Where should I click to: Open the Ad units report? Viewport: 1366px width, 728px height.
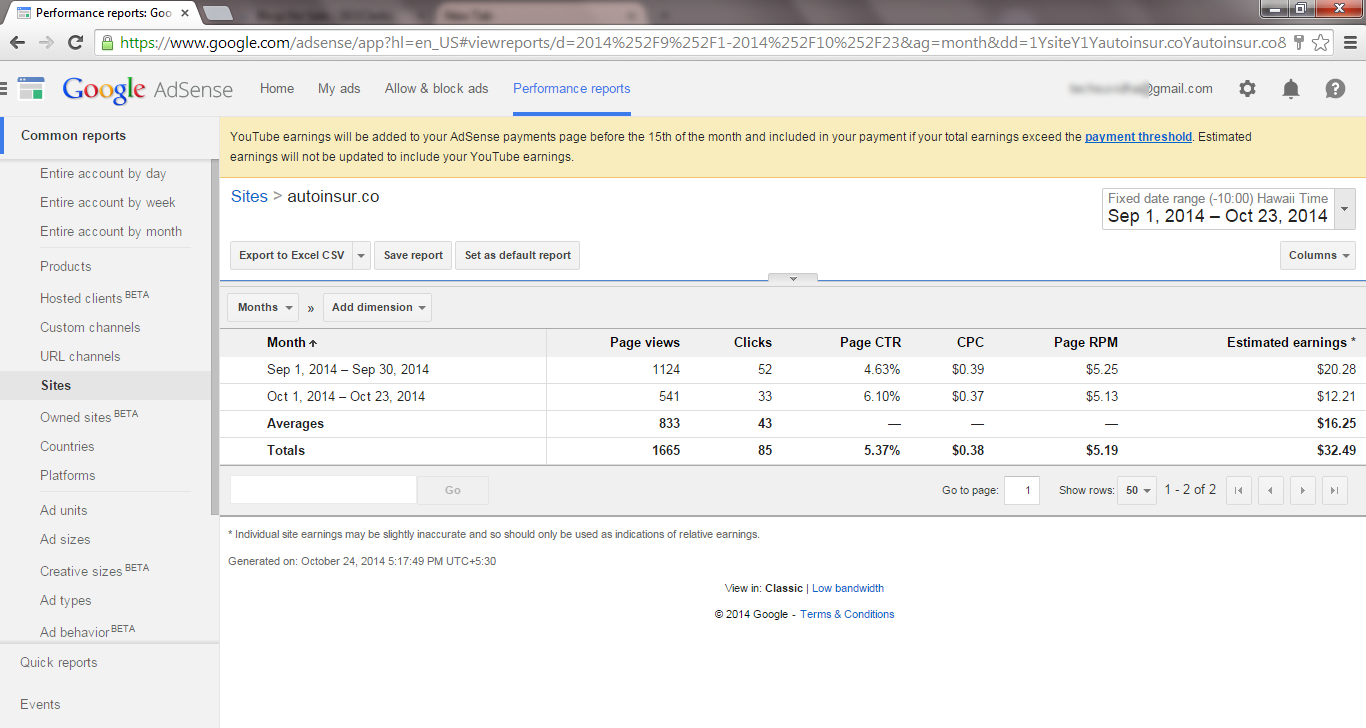(x=64, y=510)
